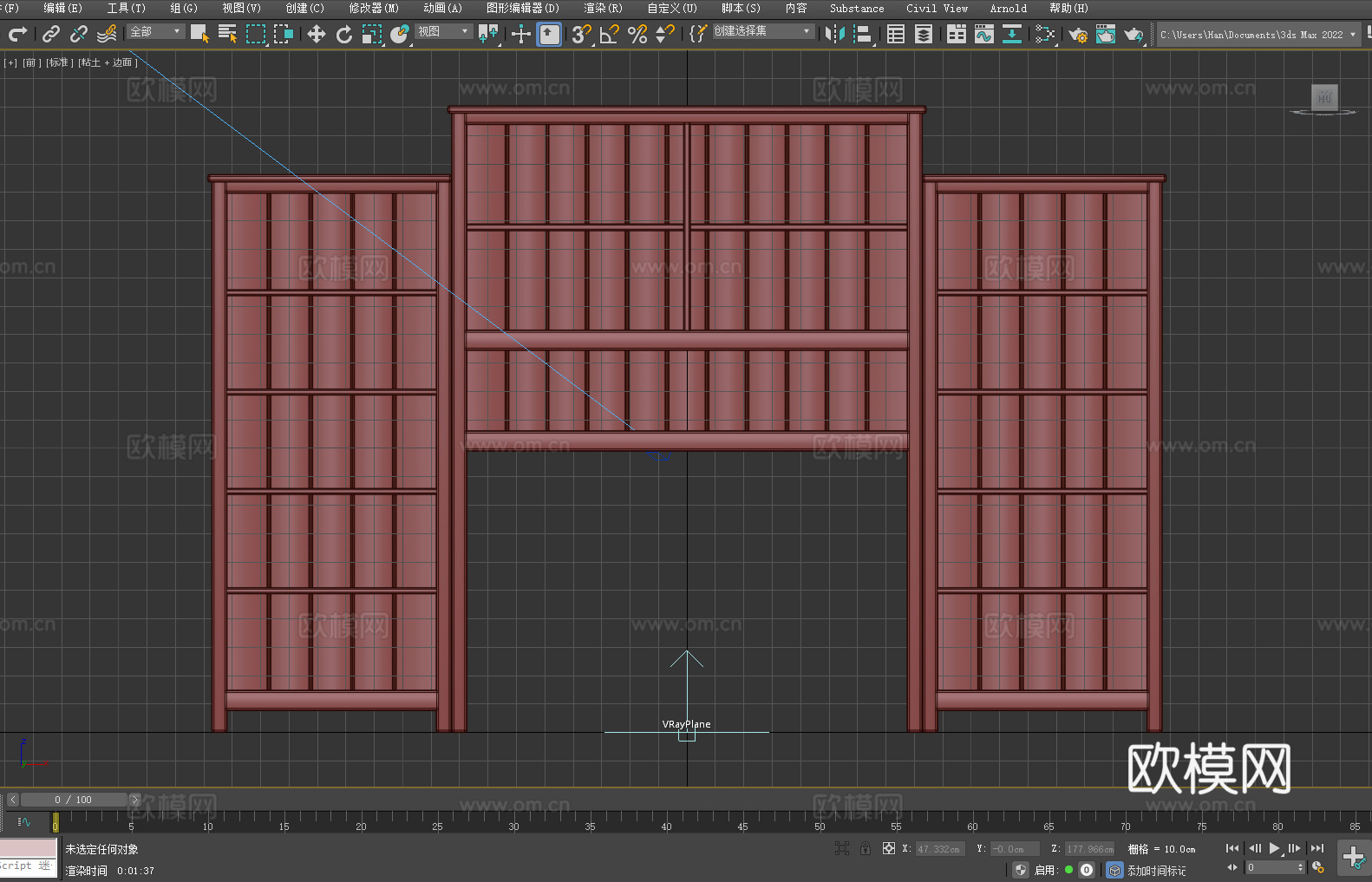
Task: Click the X coordinate field
Action: (x=940, y=849)
